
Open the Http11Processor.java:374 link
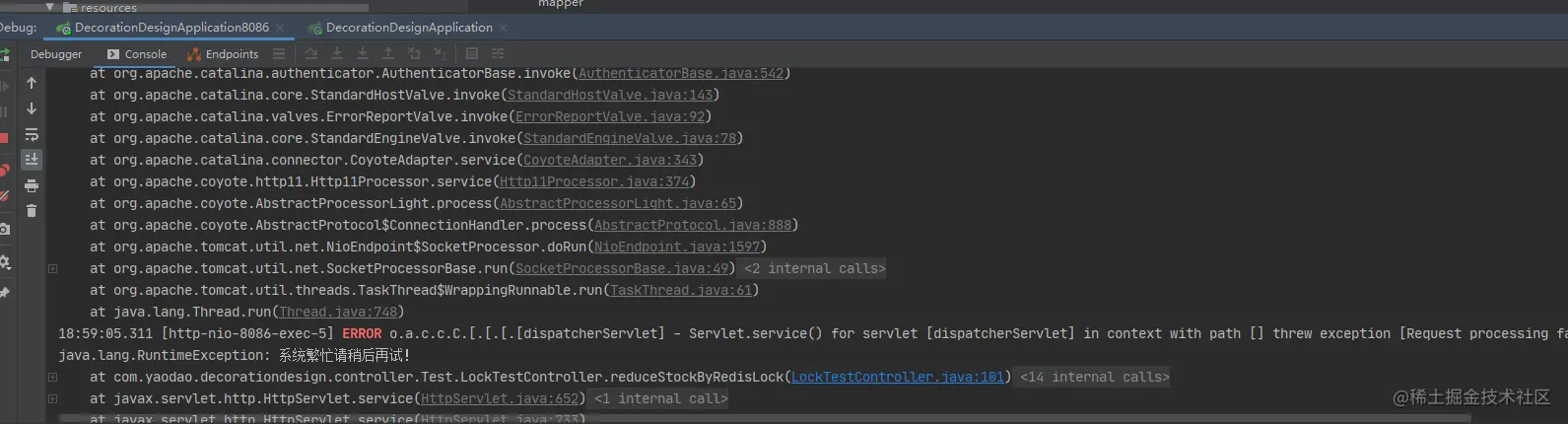594,181
